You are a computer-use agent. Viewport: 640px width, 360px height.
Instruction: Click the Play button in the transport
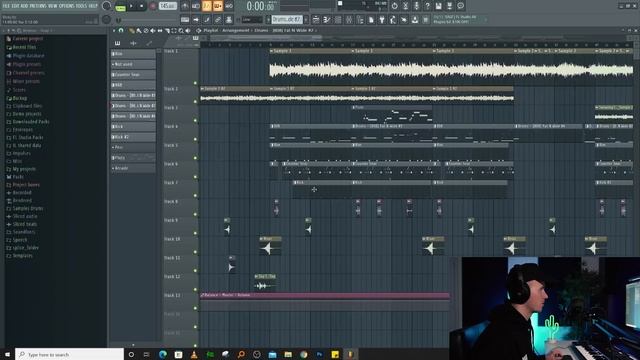click(x=131, y=6)
